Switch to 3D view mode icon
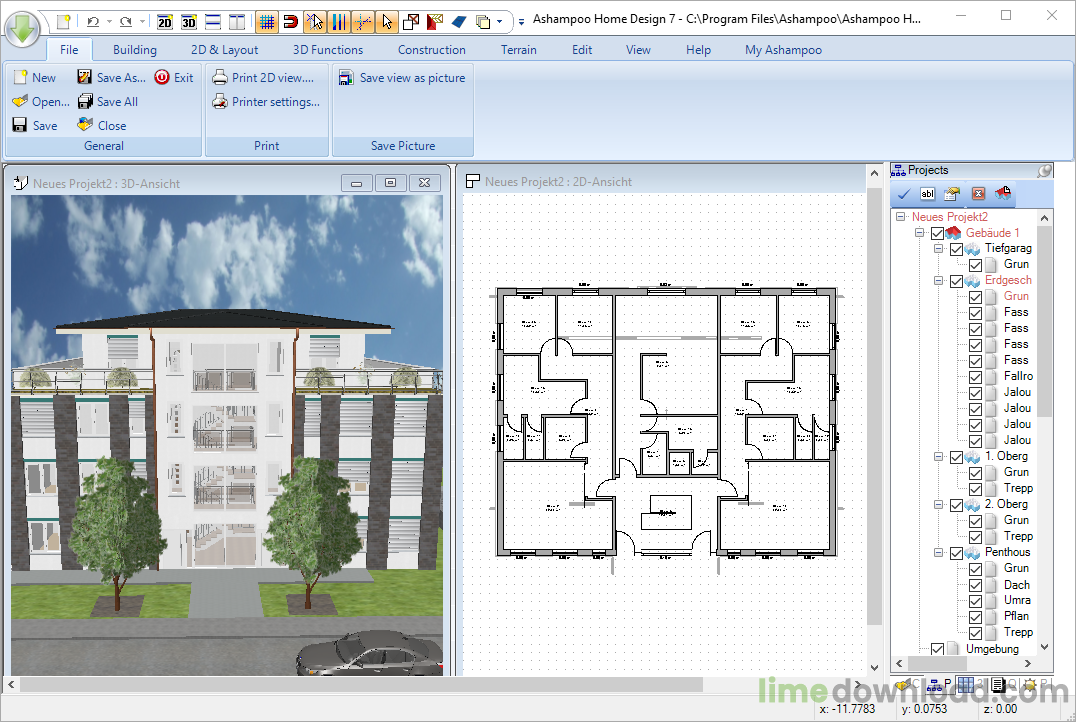 (x=189, y=21)
